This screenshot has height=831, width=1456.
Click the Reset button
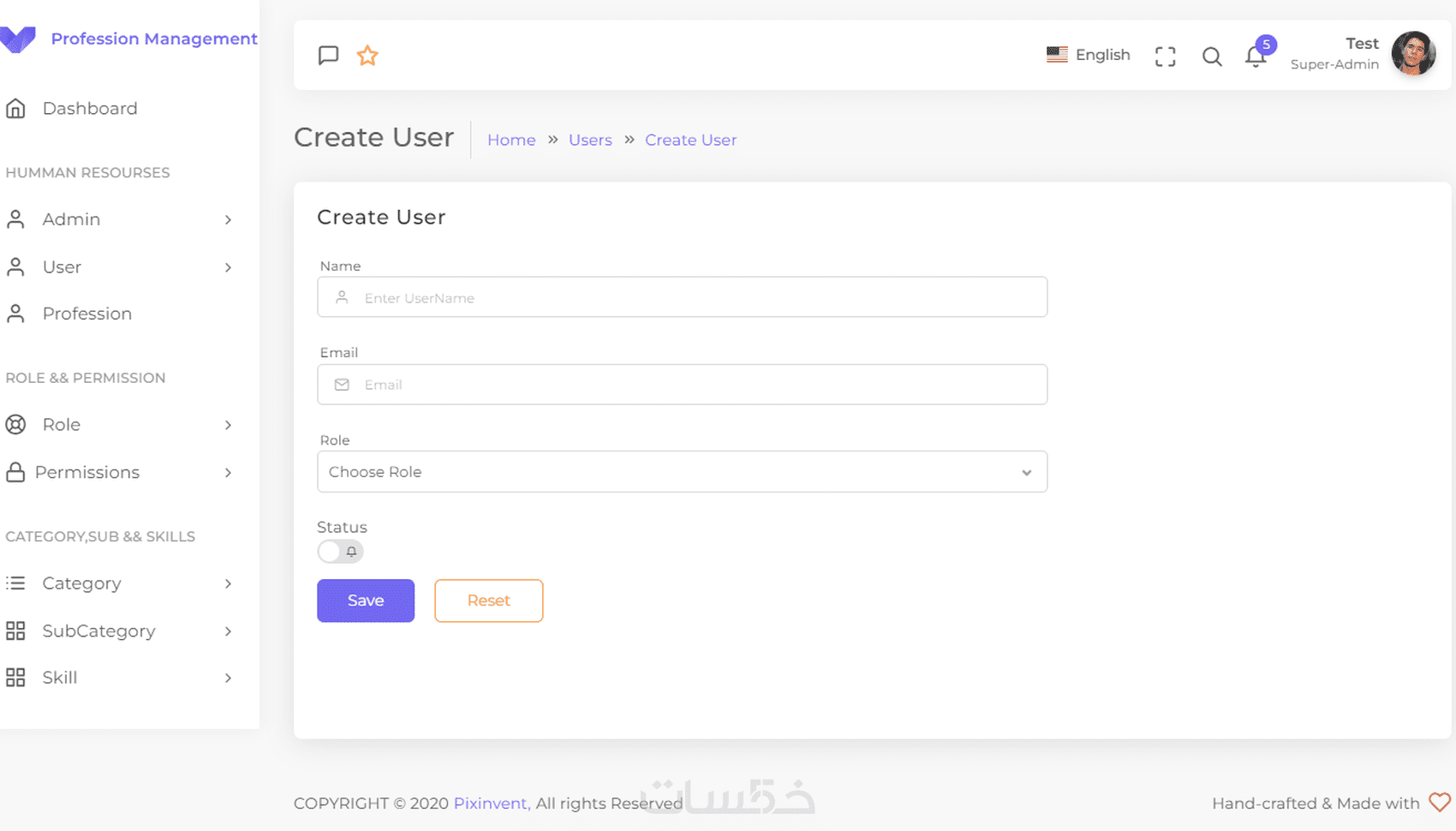click(488, 601)
